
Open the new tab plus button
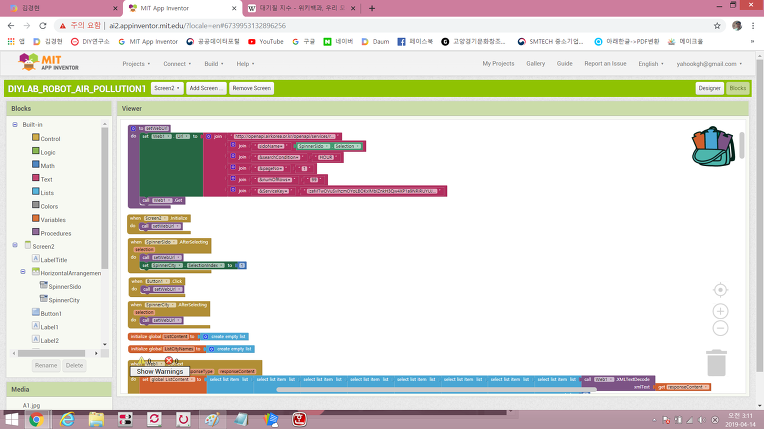tap(372, 8)
